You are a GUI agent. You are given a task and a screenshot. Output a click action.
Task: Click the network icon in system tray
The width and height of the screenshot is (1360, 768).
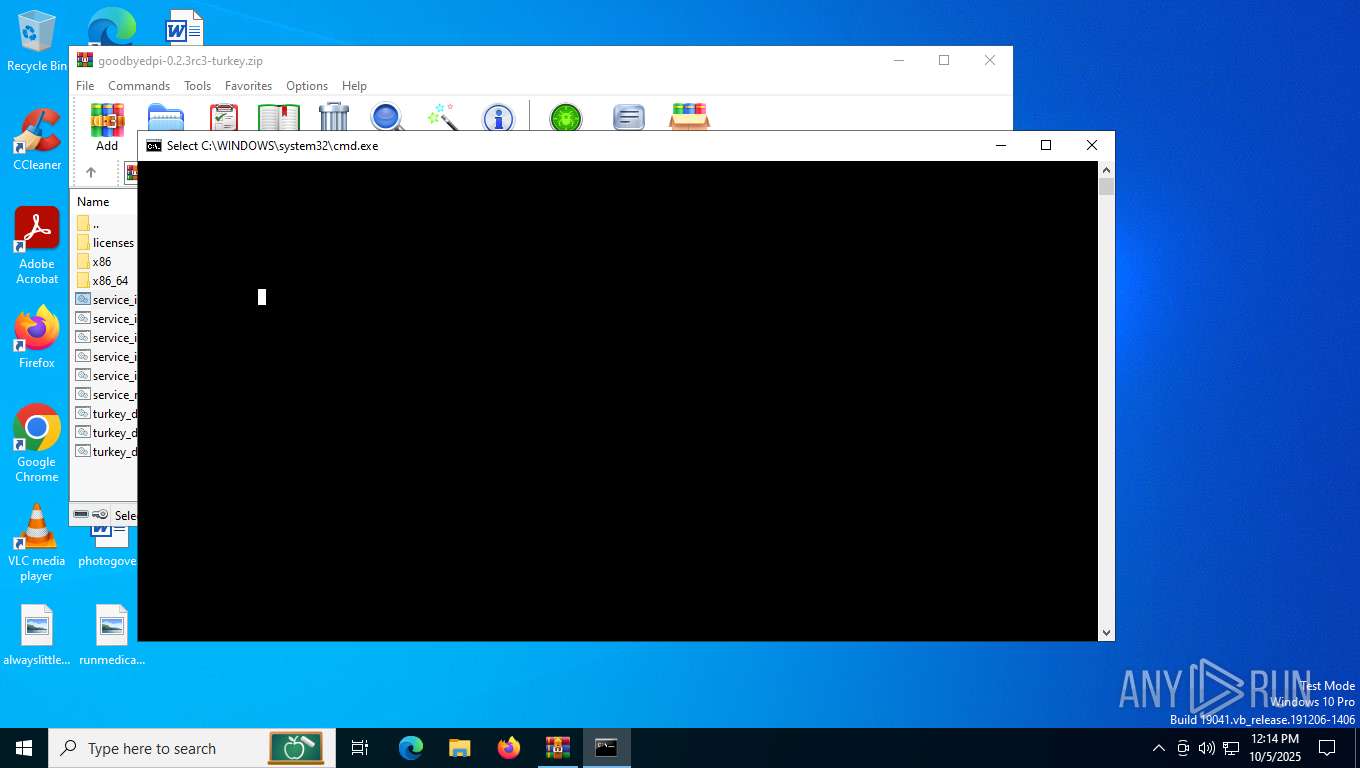click(1231, 748)
